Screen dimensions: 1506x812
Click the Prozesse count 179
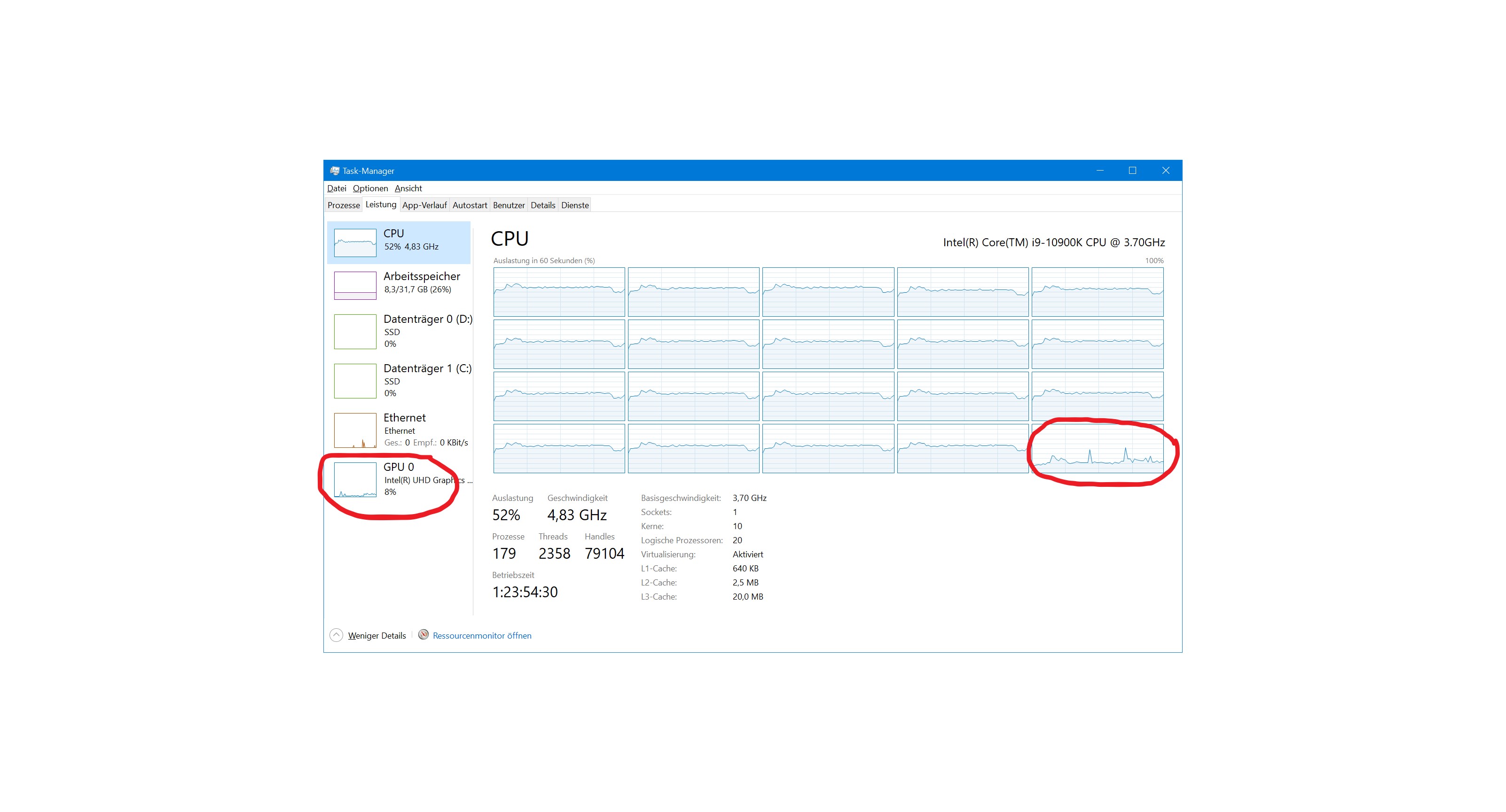tap(504, 554)
